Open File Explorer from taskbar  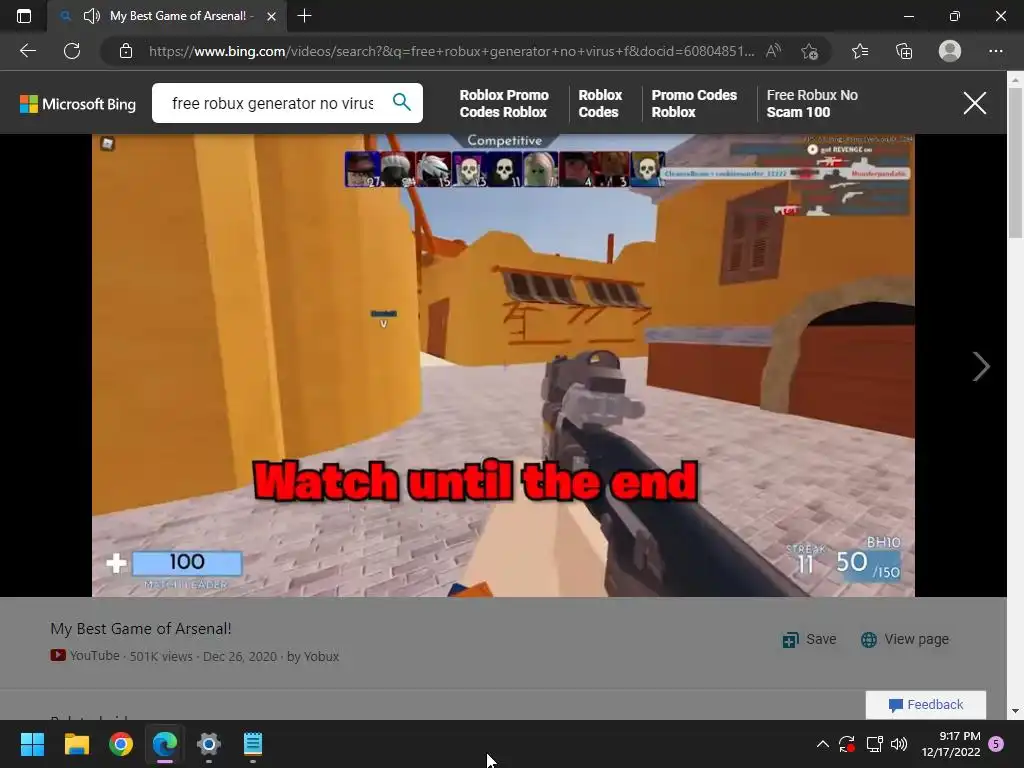click(x=76, y=744)
